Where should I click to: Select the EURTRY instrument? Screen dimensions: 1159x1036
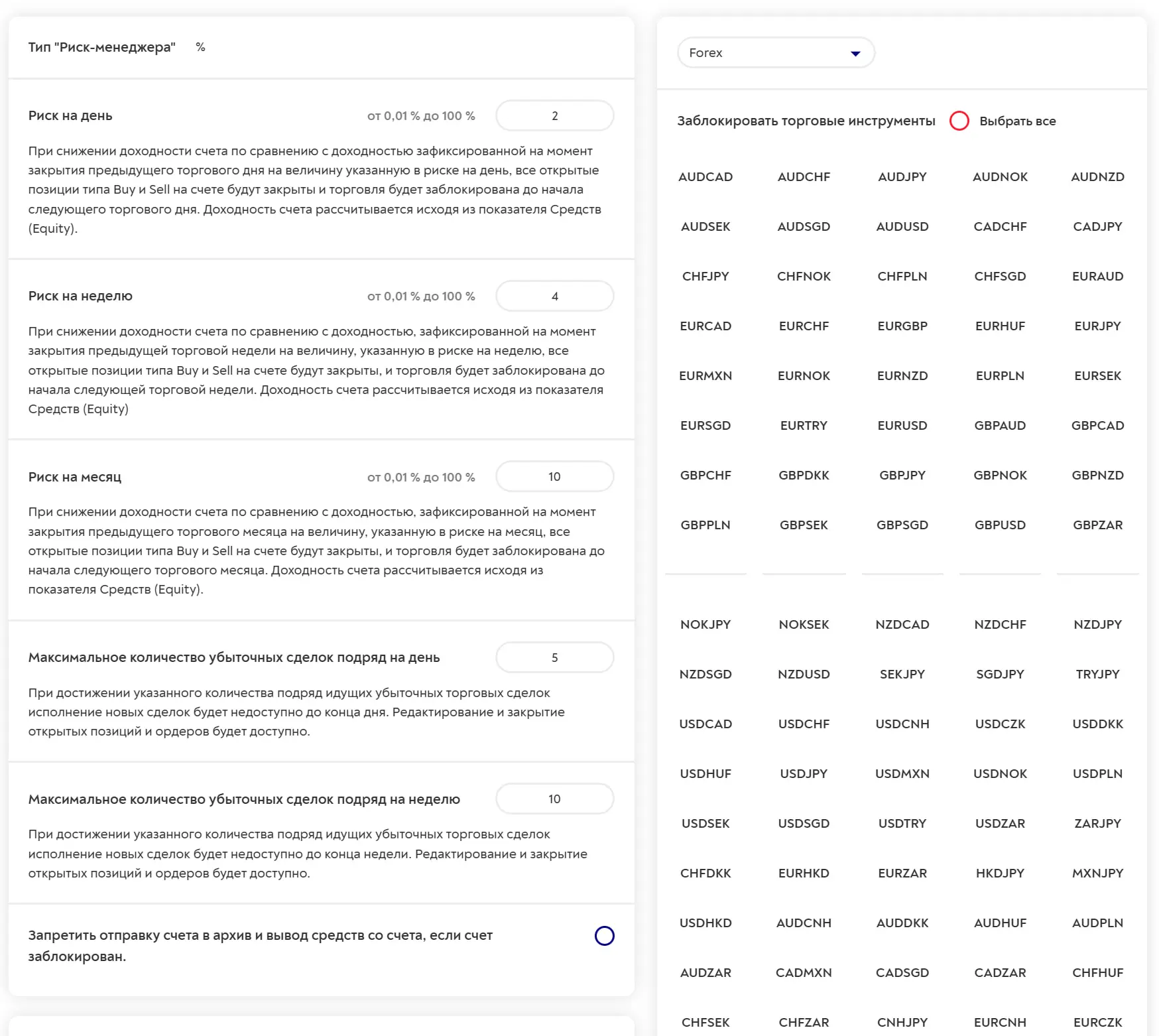coord(804,425)
